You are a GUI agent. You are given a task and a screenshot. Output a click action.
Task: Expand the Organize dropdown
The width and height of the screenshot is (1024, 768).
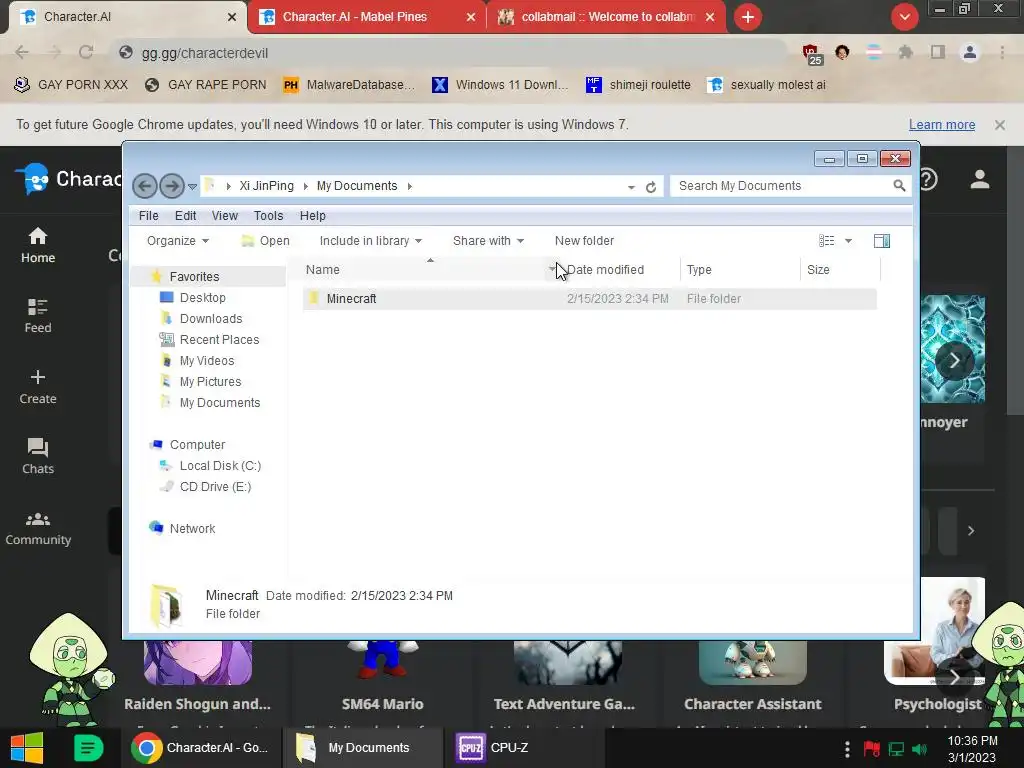point(178,241)
